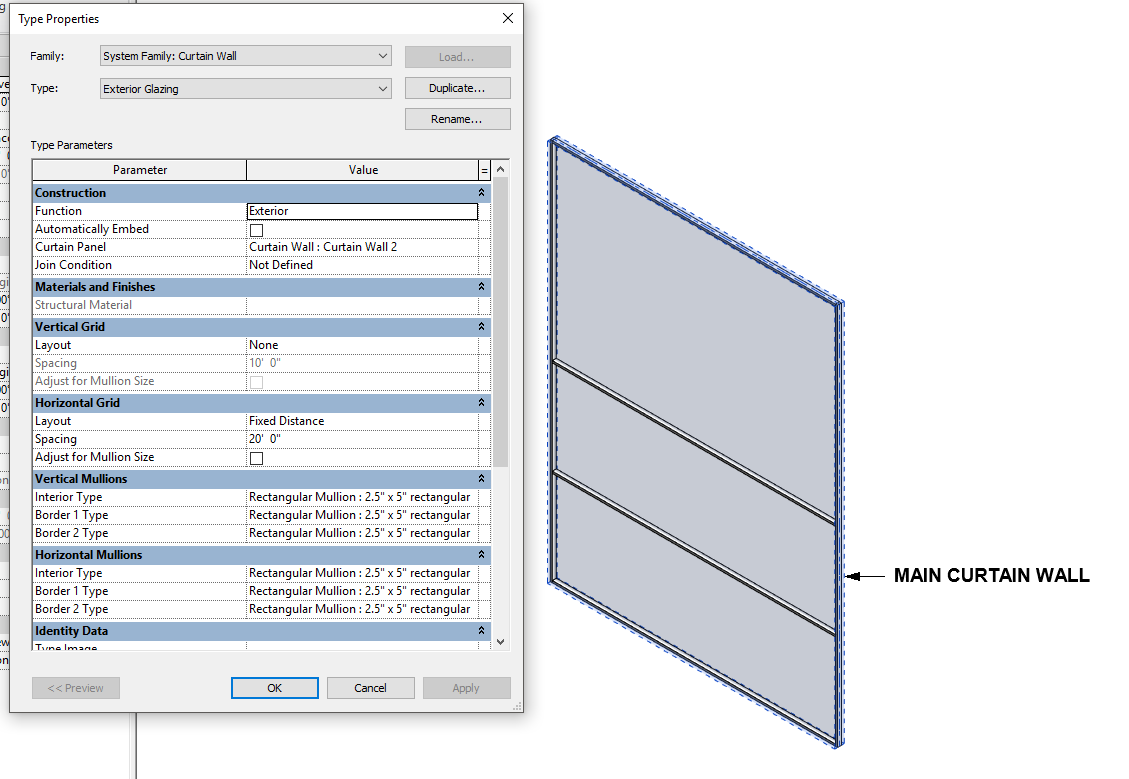The width and height of the screenshot is (1129, 779).
Task: Enable the Automatically Embed checkbox
Action: click(x=256, y=229)
